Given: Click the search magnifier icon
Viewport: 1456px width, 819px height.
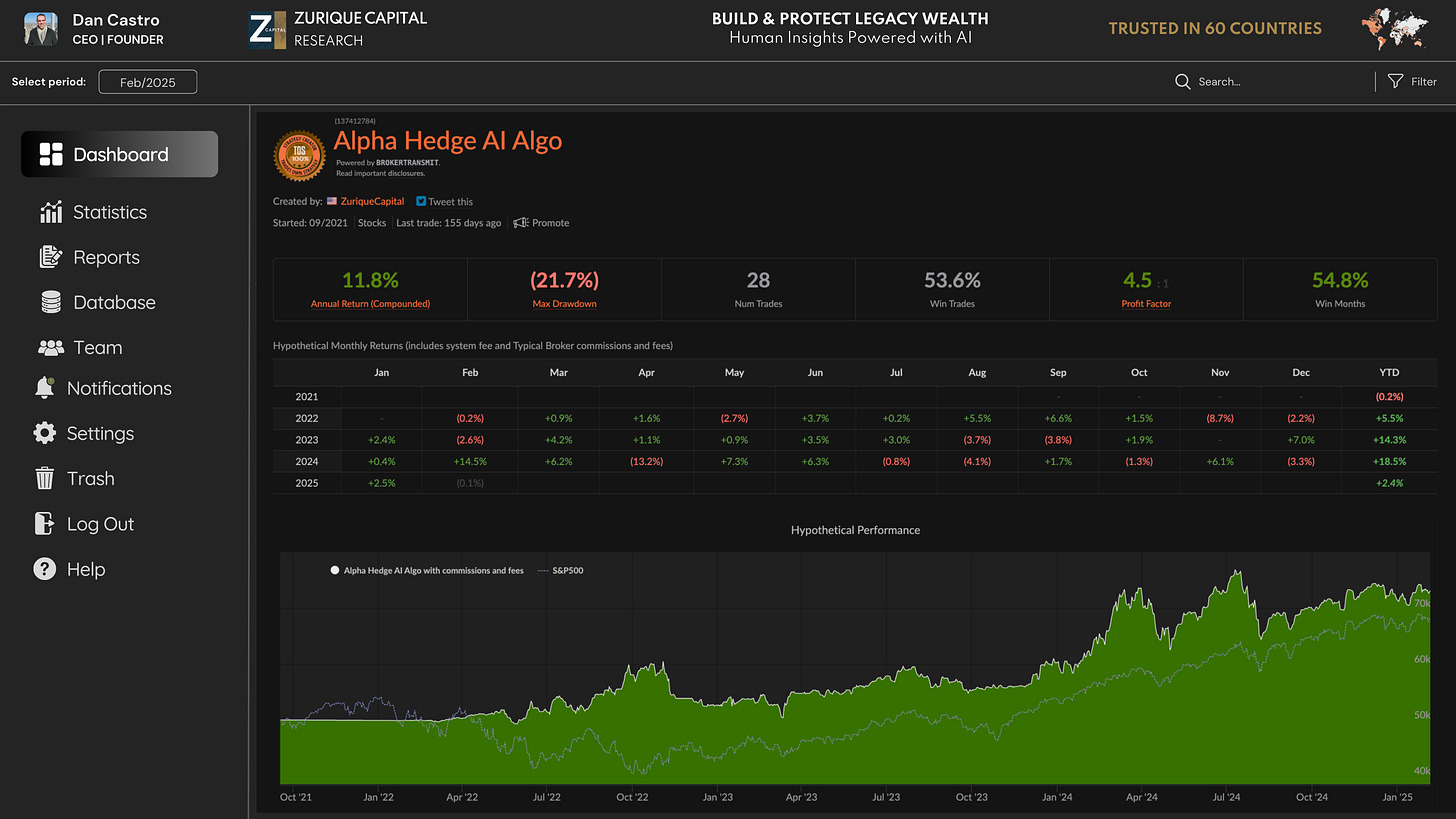Looking at the screenshot, I should pyautogui.click(x=1183, y=81).
